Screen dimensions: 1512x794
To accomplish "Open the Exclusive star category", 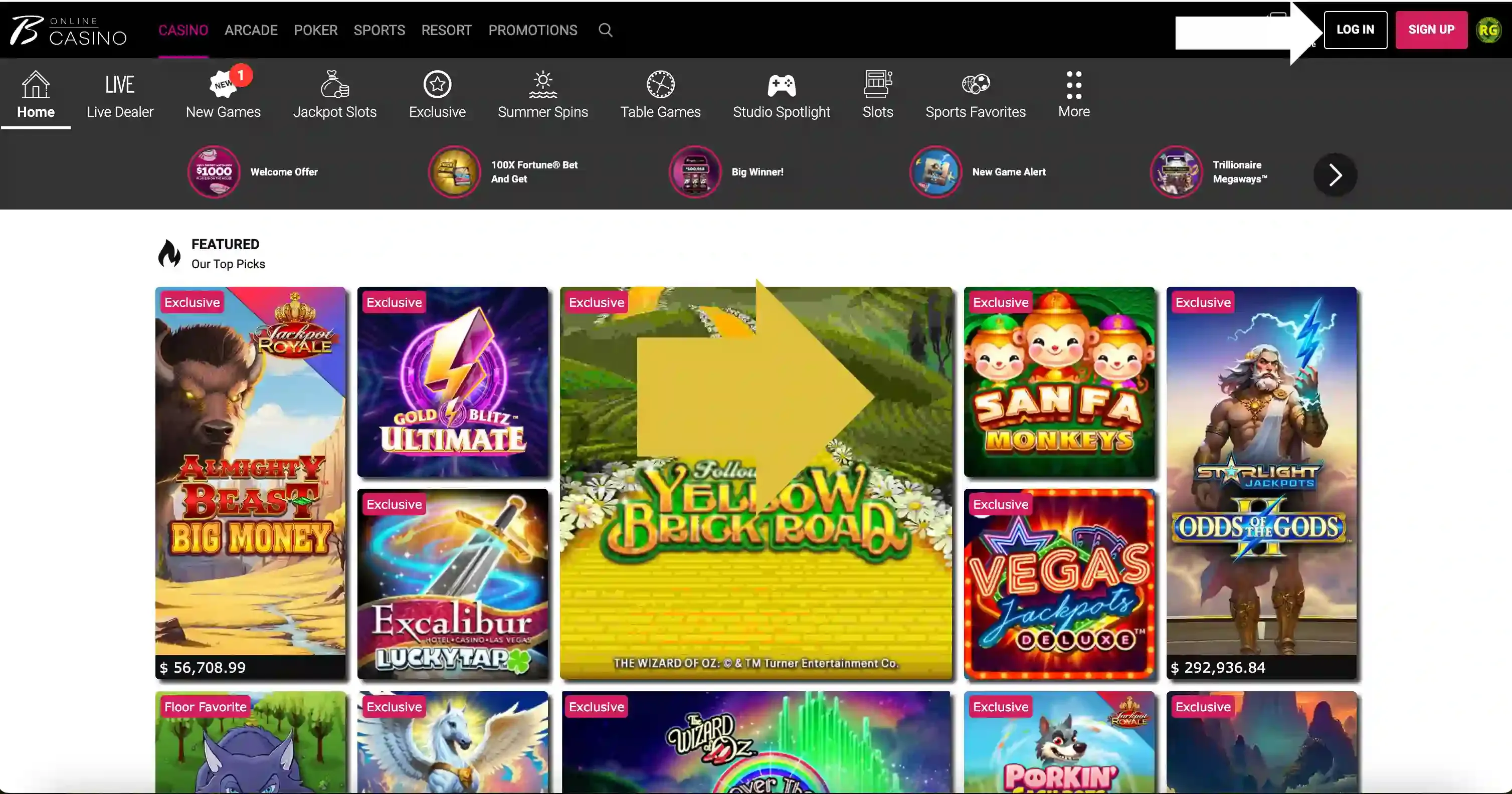I will coord(437,95).
